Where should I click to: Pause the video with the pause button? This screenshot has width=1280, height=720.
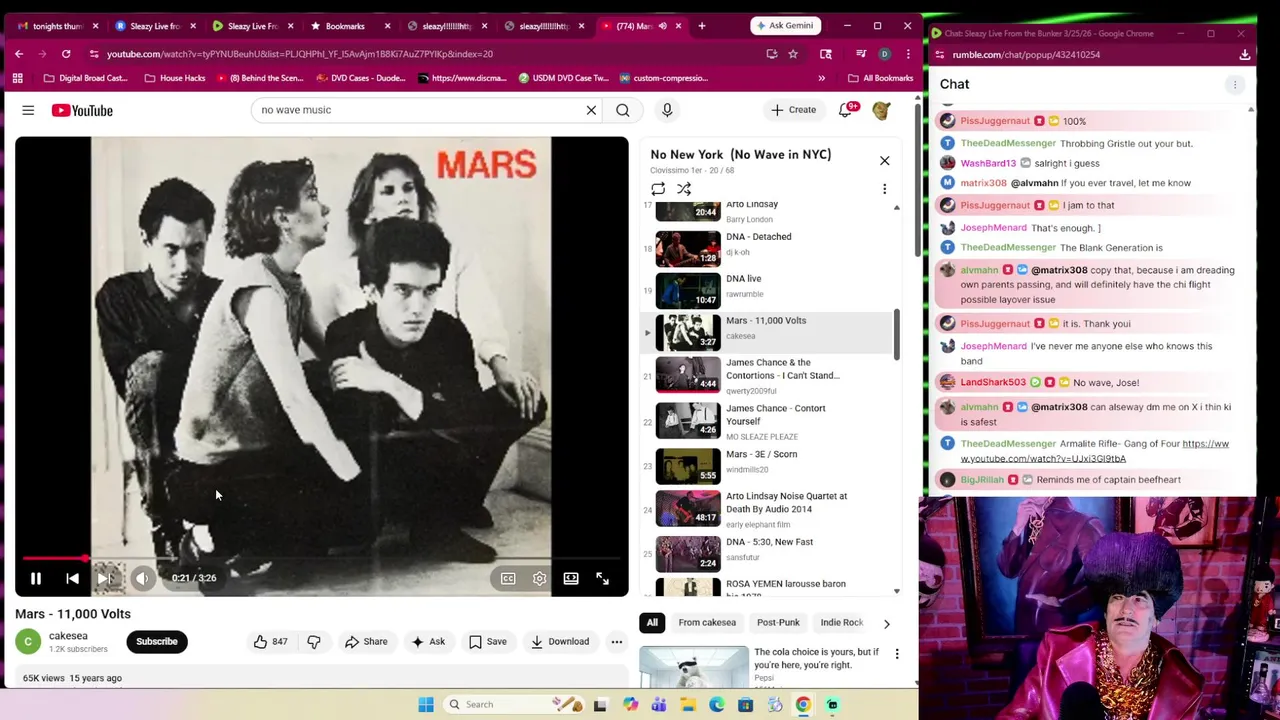pos(36,578)
